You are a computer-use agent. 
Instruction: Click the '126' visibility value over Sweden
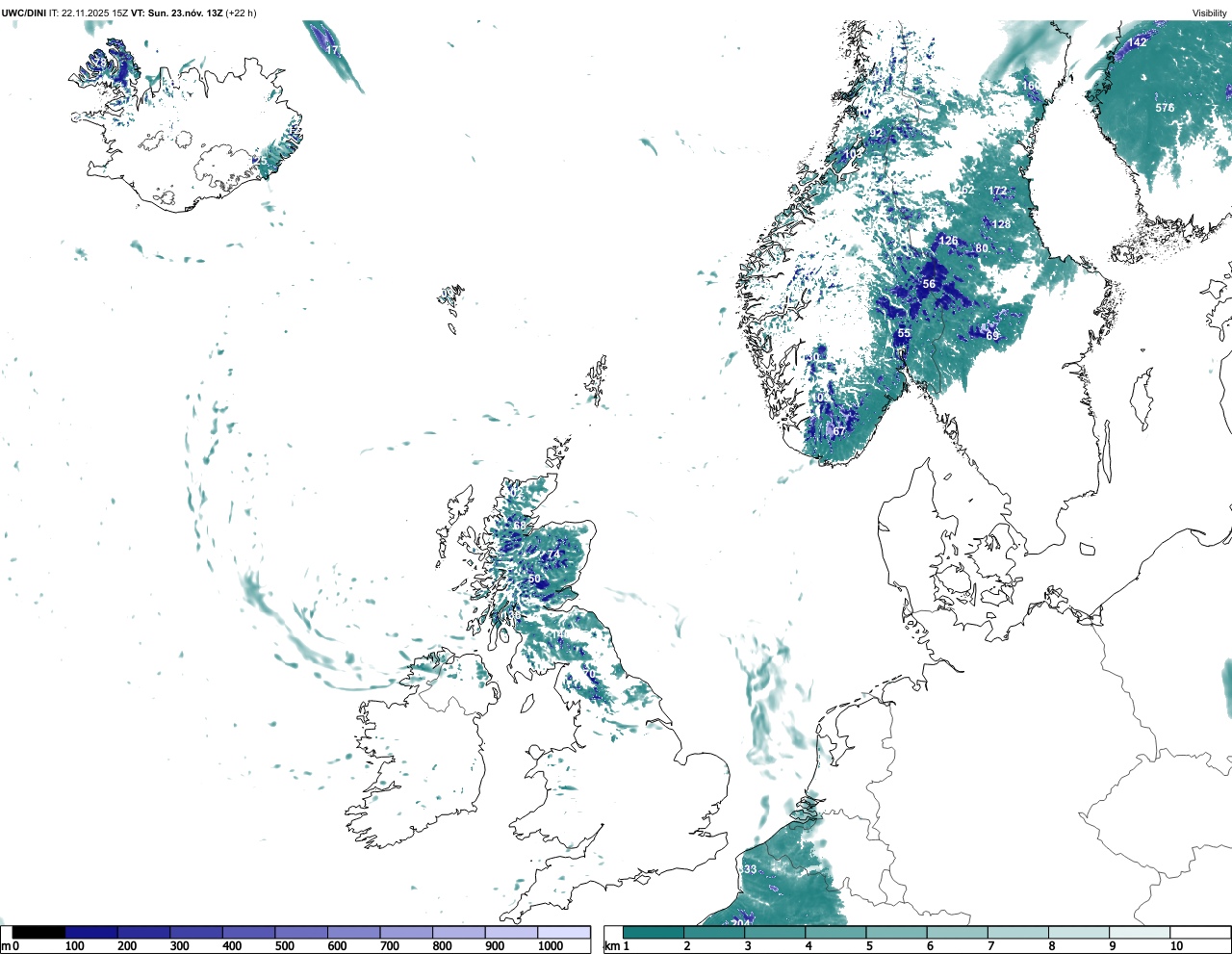(949, 241)
